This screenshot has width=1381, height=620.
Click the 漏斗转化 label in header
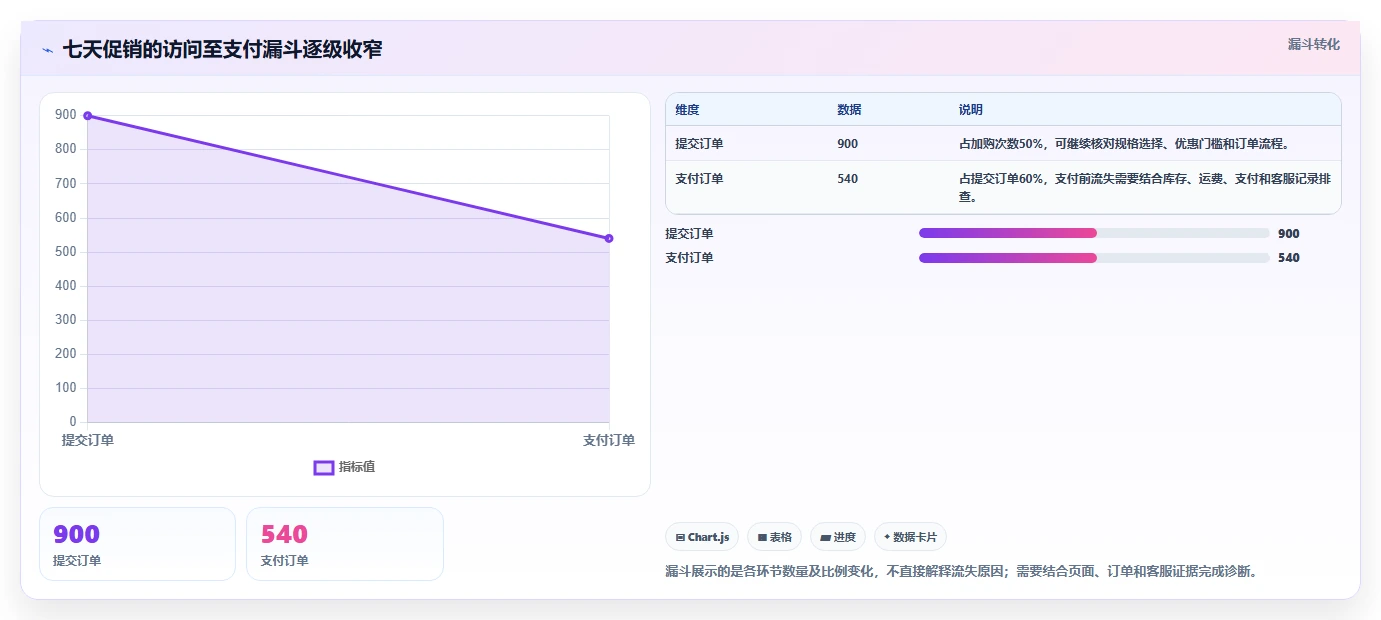pyautogui.click(x=1313, y=44)
